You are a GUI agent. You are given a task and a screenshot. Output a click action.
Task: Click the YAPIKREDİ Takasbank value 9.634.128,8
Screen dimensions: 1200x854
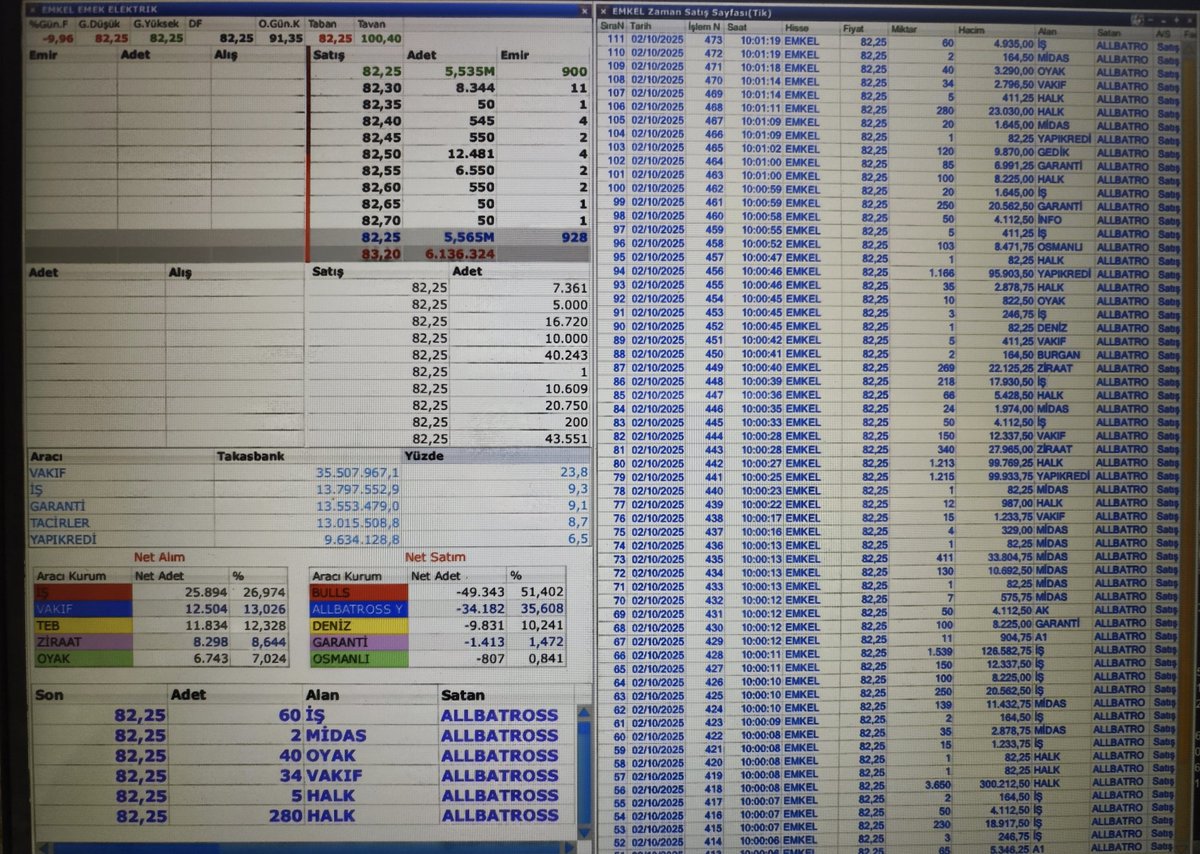coord(360,540)
